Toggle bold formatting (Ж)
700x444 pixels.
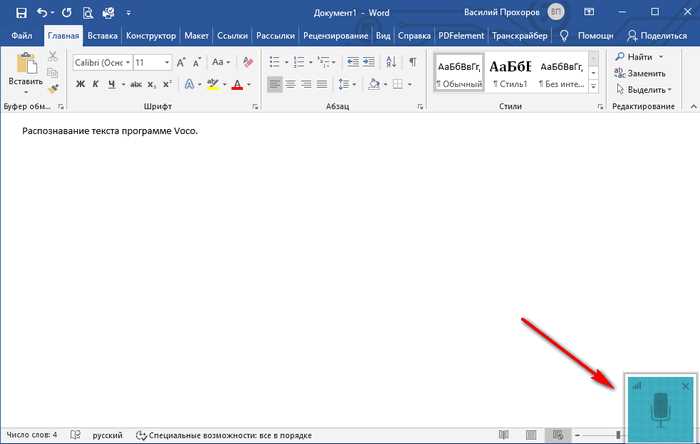[79, 84]
